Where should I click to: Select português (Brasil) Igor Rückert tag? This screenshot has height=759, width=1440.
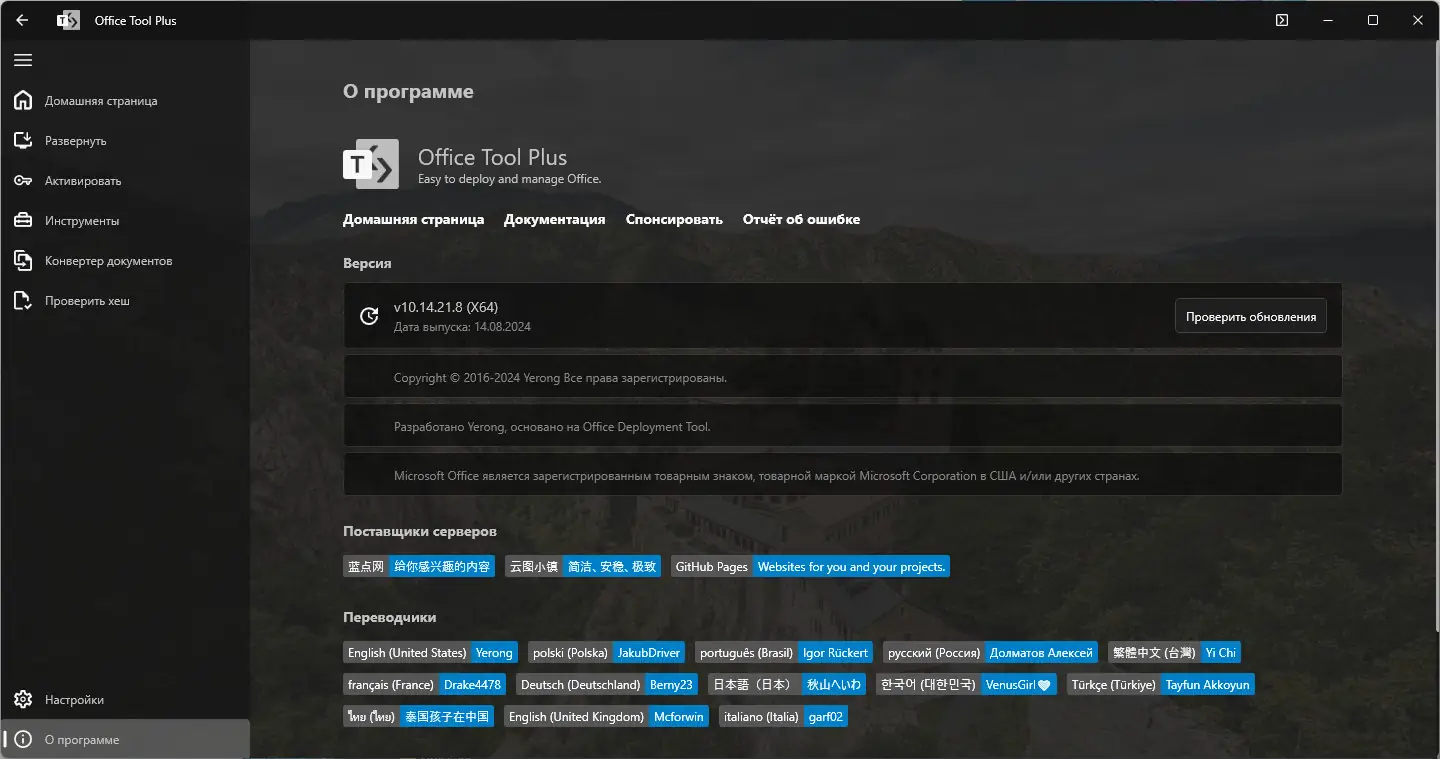(x=784, y=652)
